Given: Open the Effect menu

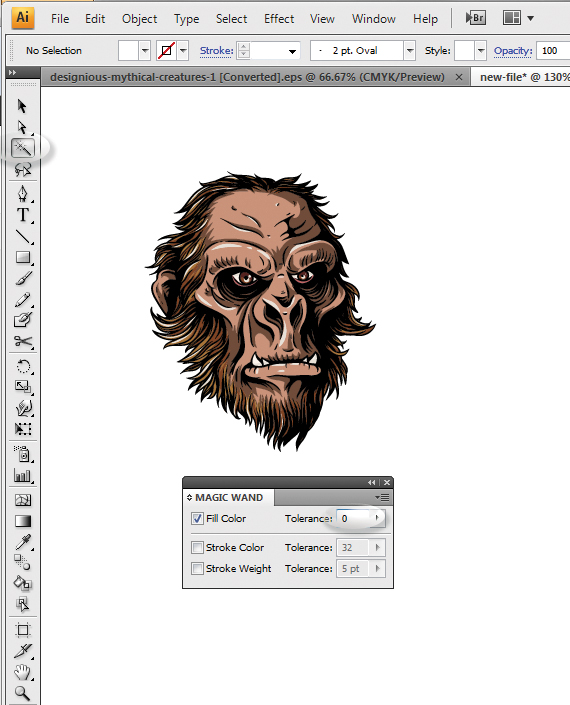Looking at the screenshot, I should point(279,19).
